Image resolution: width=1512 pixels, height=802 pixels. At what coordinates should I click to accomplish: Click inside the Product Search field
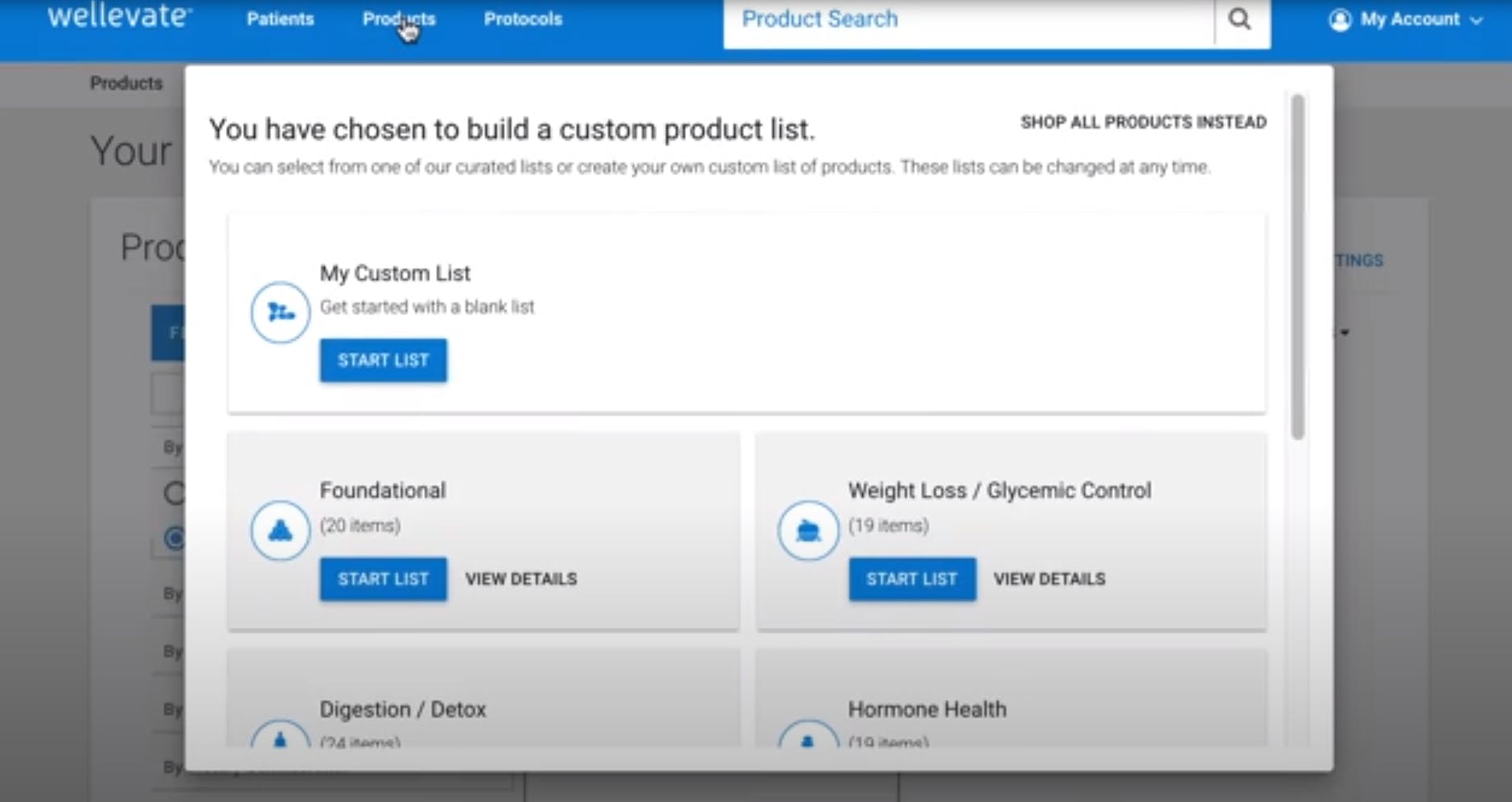(x=925, y=19)
